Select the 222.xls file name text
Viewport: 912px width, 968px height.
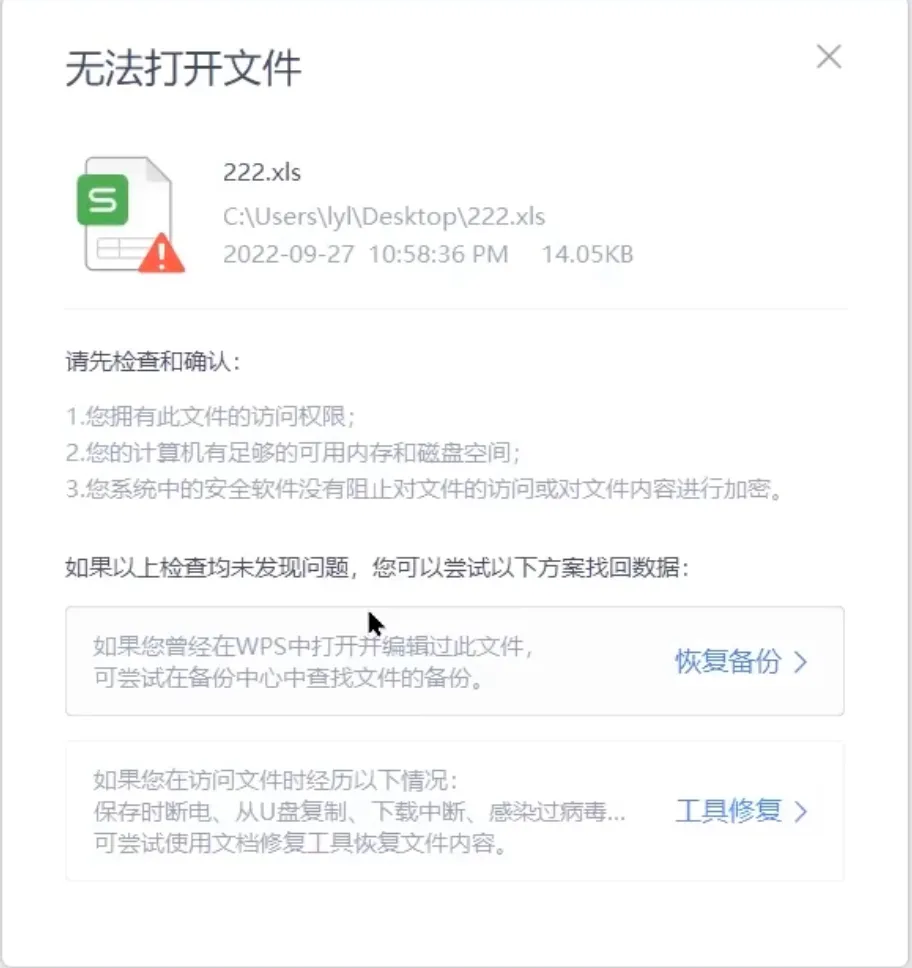(x=262, y=172)
